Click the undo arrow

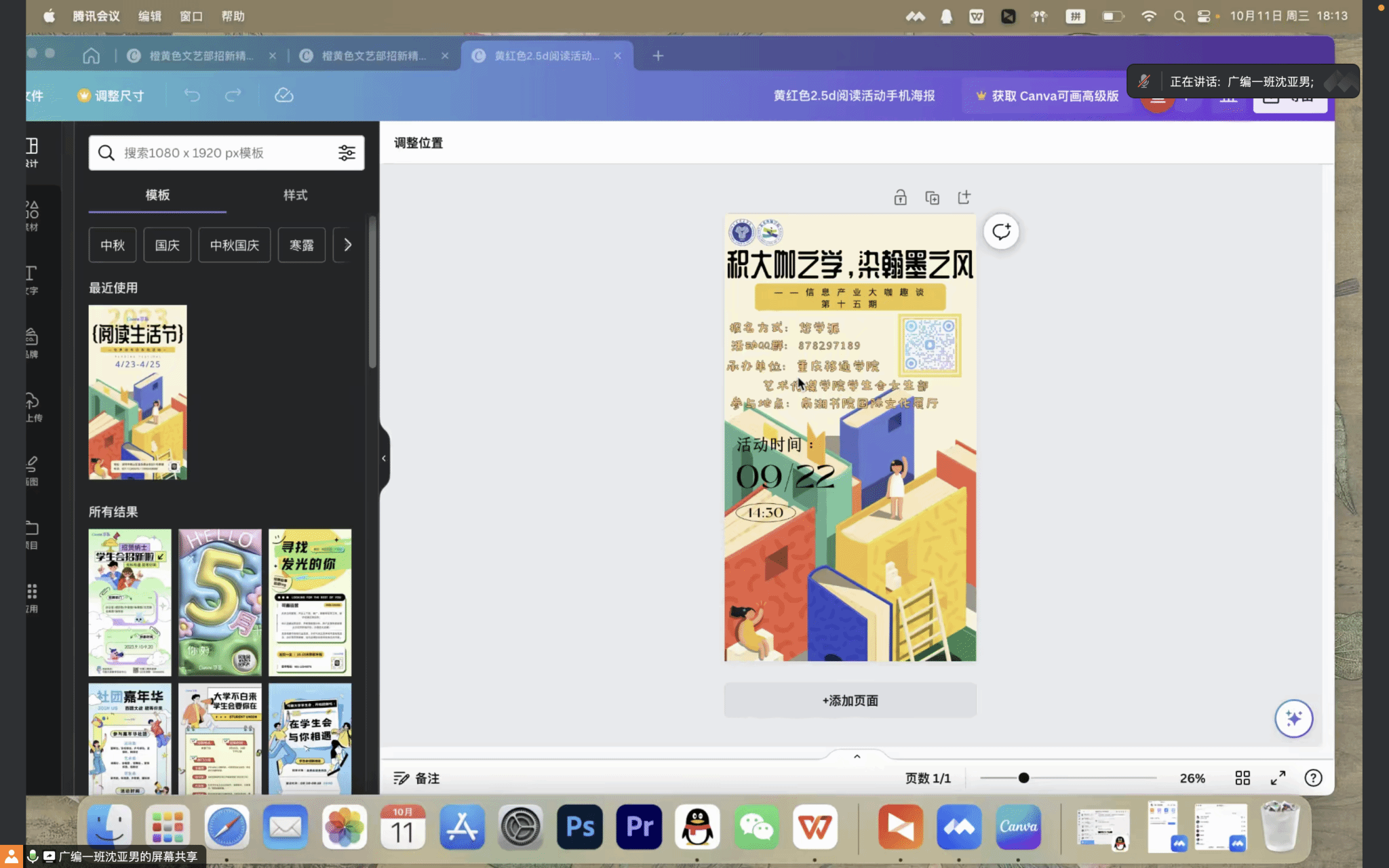(192, 96)
